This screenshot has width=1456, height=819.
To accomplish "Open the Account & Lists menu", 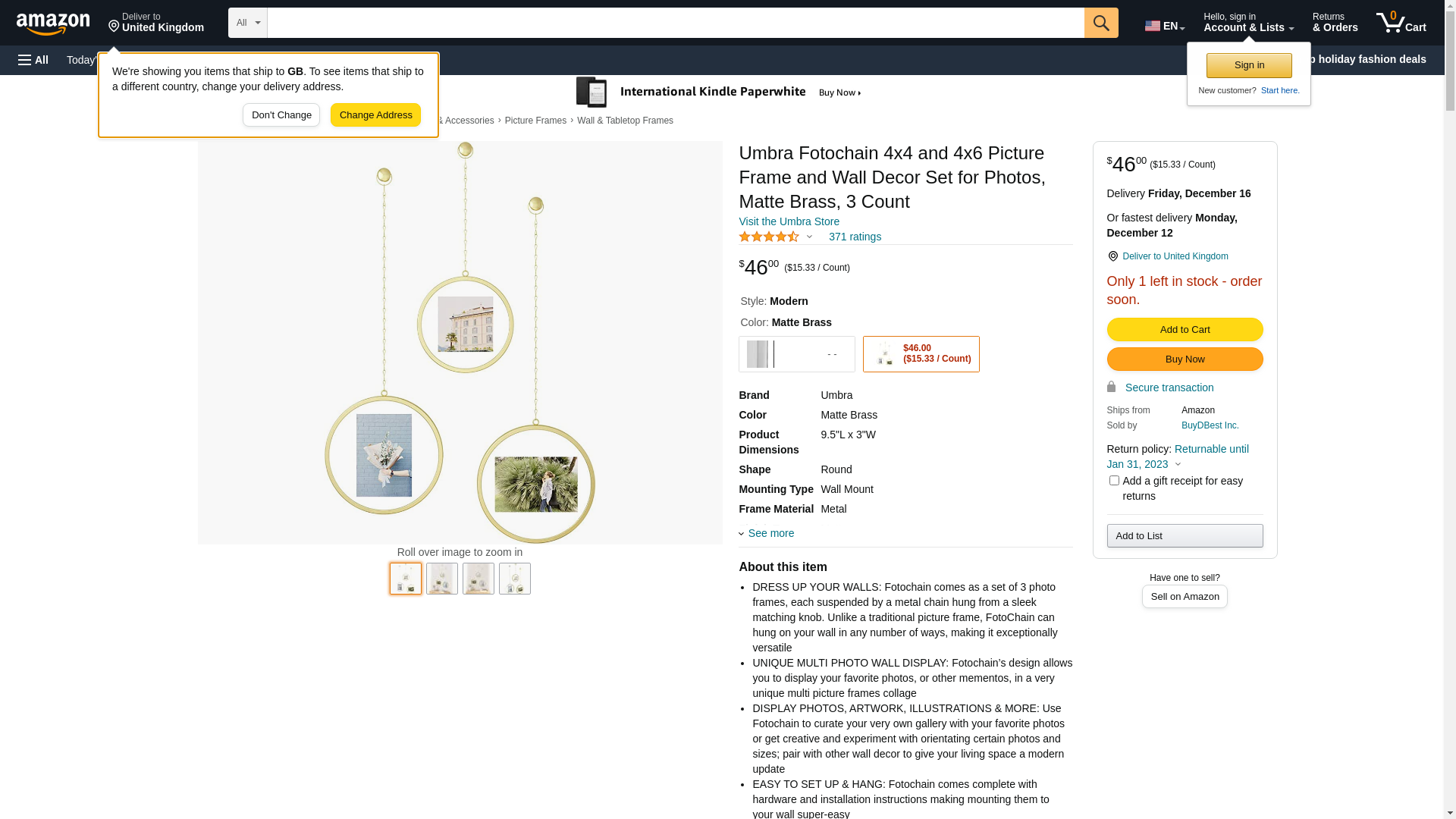I will 1248,23.
